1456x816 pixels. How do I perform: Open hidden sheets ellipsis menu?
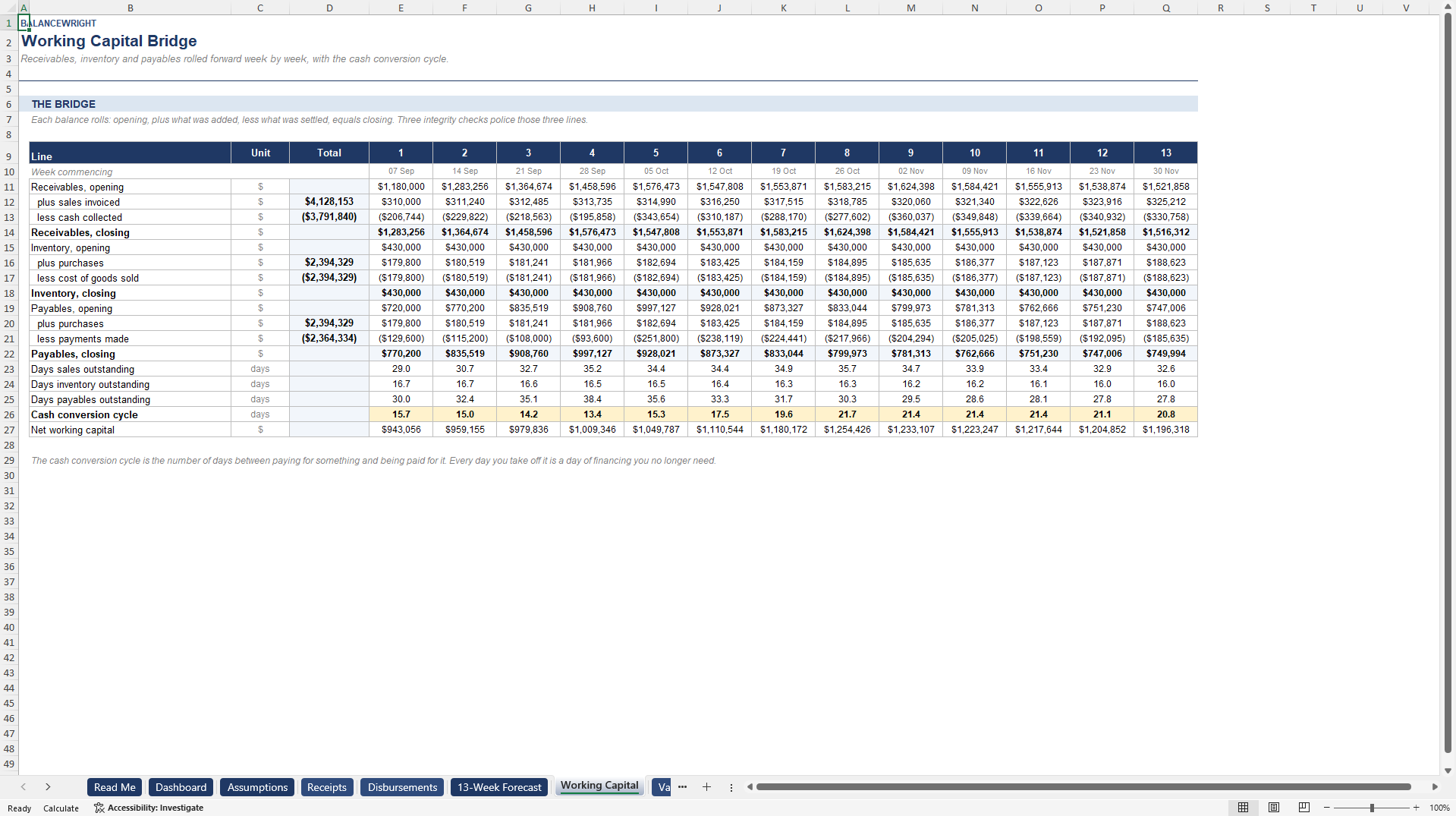(x=682, y=787)
